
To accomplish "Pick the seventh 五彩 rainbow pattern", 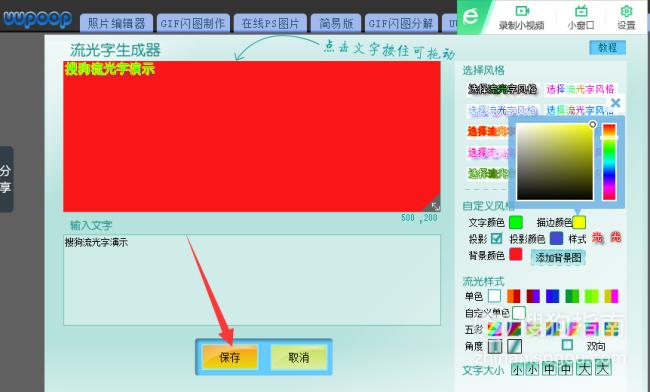I will [611, 329].
